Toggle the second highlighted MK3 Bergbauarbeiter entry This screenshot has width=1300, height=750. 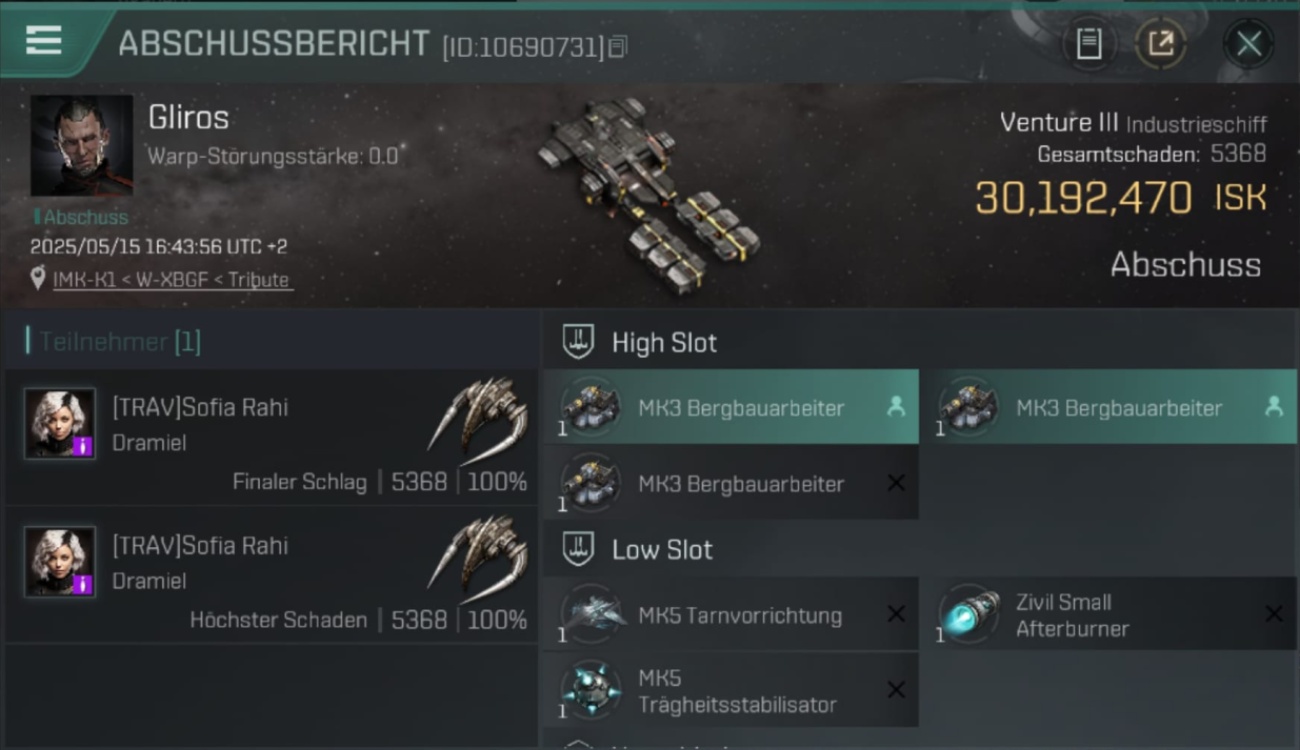click(1109, 407)
